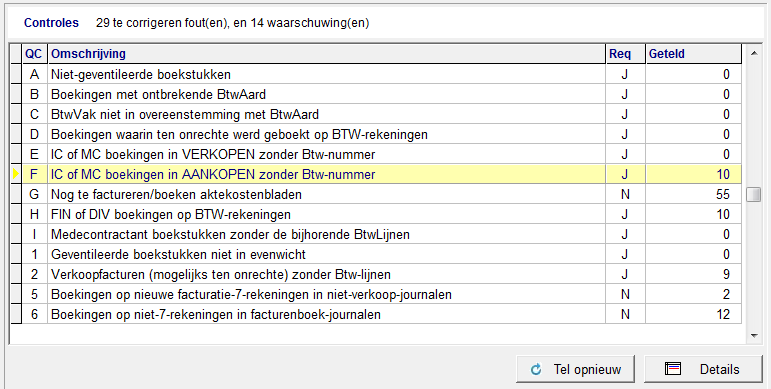
Task: Click the QC column header
Action: tap(34, 54)
